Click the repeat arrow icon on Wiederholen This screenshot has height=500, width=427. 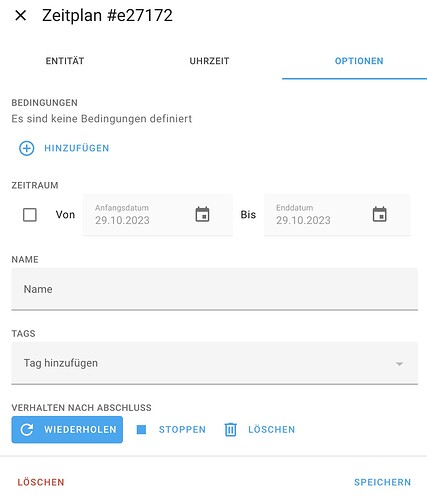tap(27, 430)
